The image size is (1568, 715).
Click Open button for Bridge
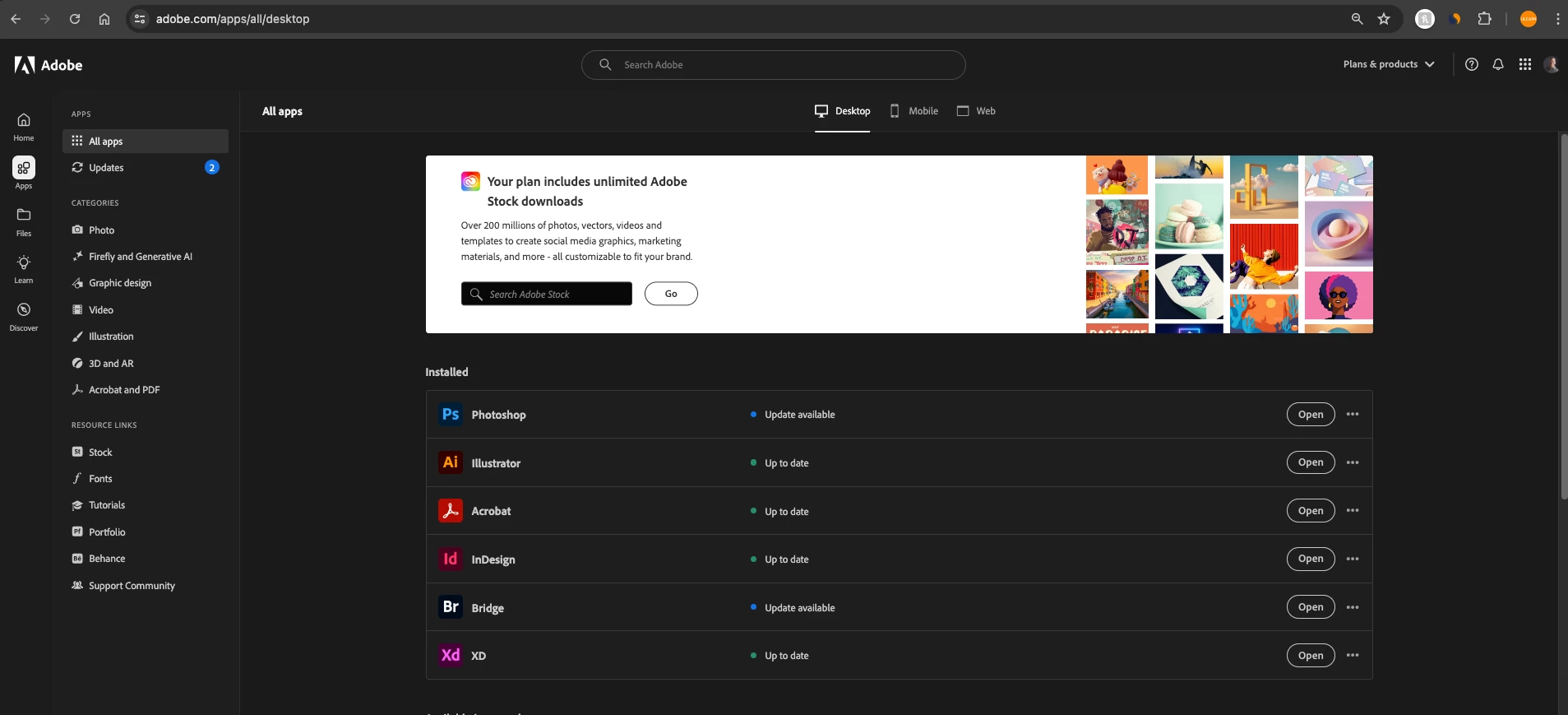[1311, 607]
